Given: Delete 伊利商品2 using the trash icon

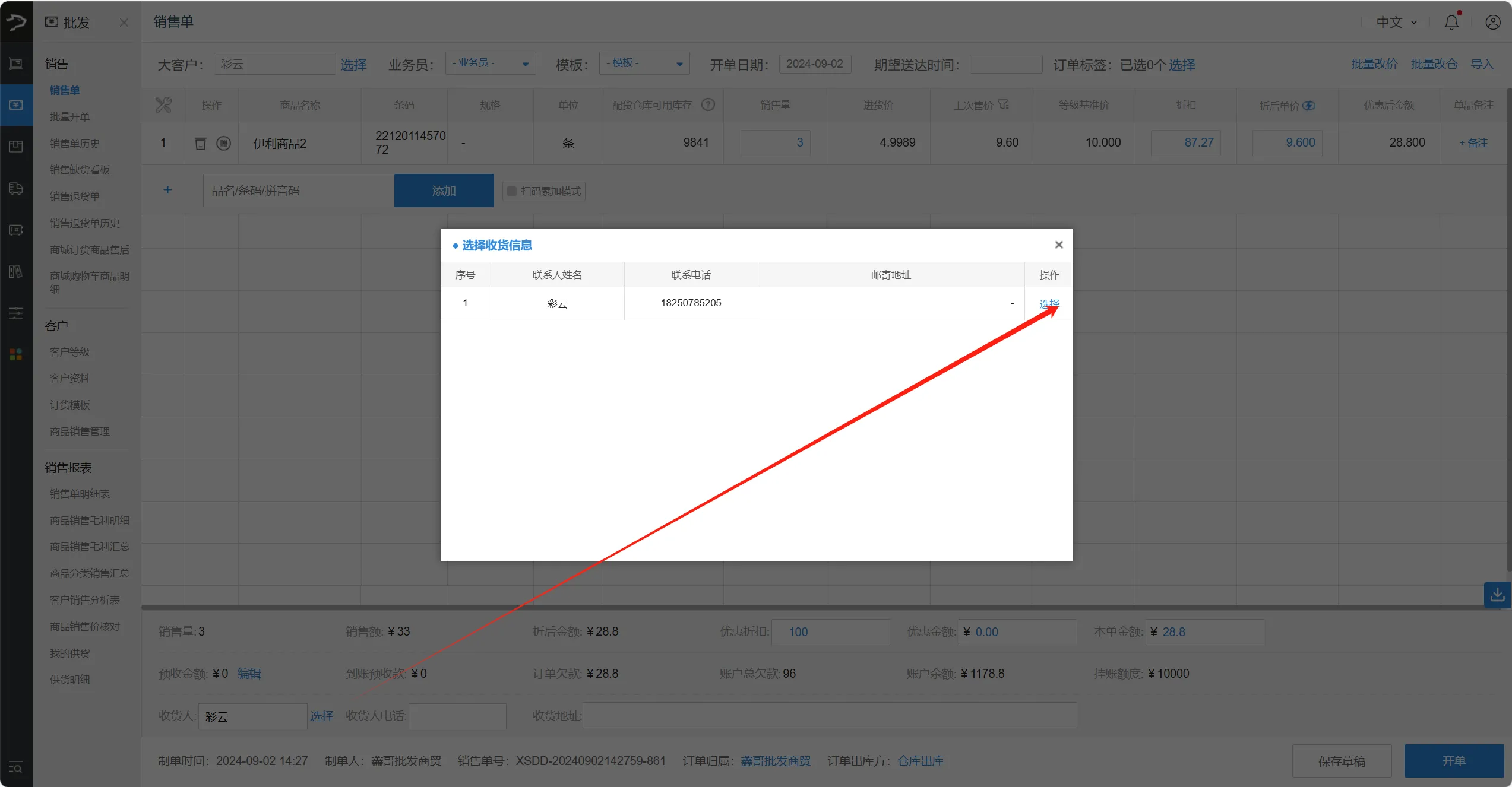Looking at the screenshot, I should [200, 142].
